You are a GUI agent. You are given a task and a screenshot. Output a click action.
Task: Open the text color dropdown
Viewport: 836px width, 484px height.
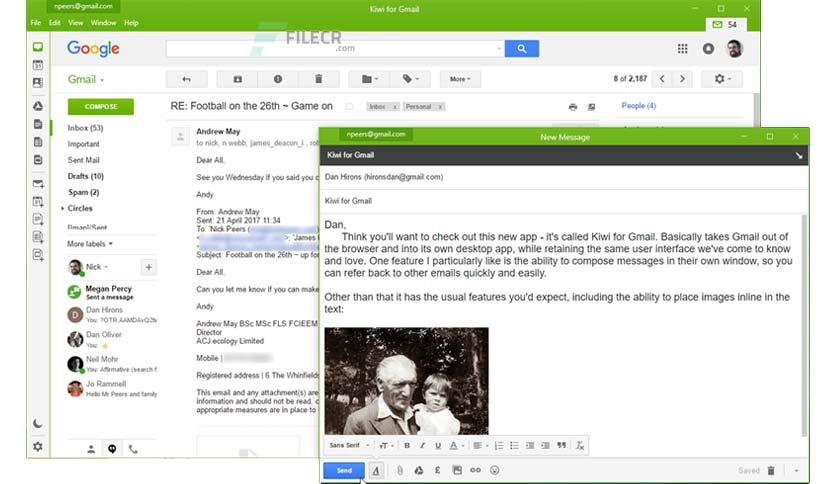click(x=456, y=446)
